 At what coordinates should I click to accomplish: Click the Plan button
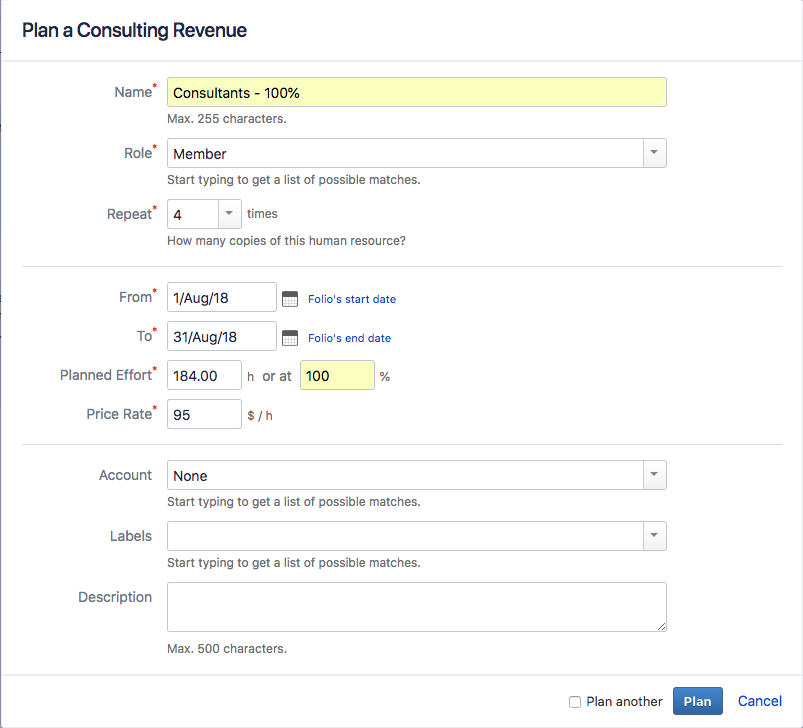[697, 701]
